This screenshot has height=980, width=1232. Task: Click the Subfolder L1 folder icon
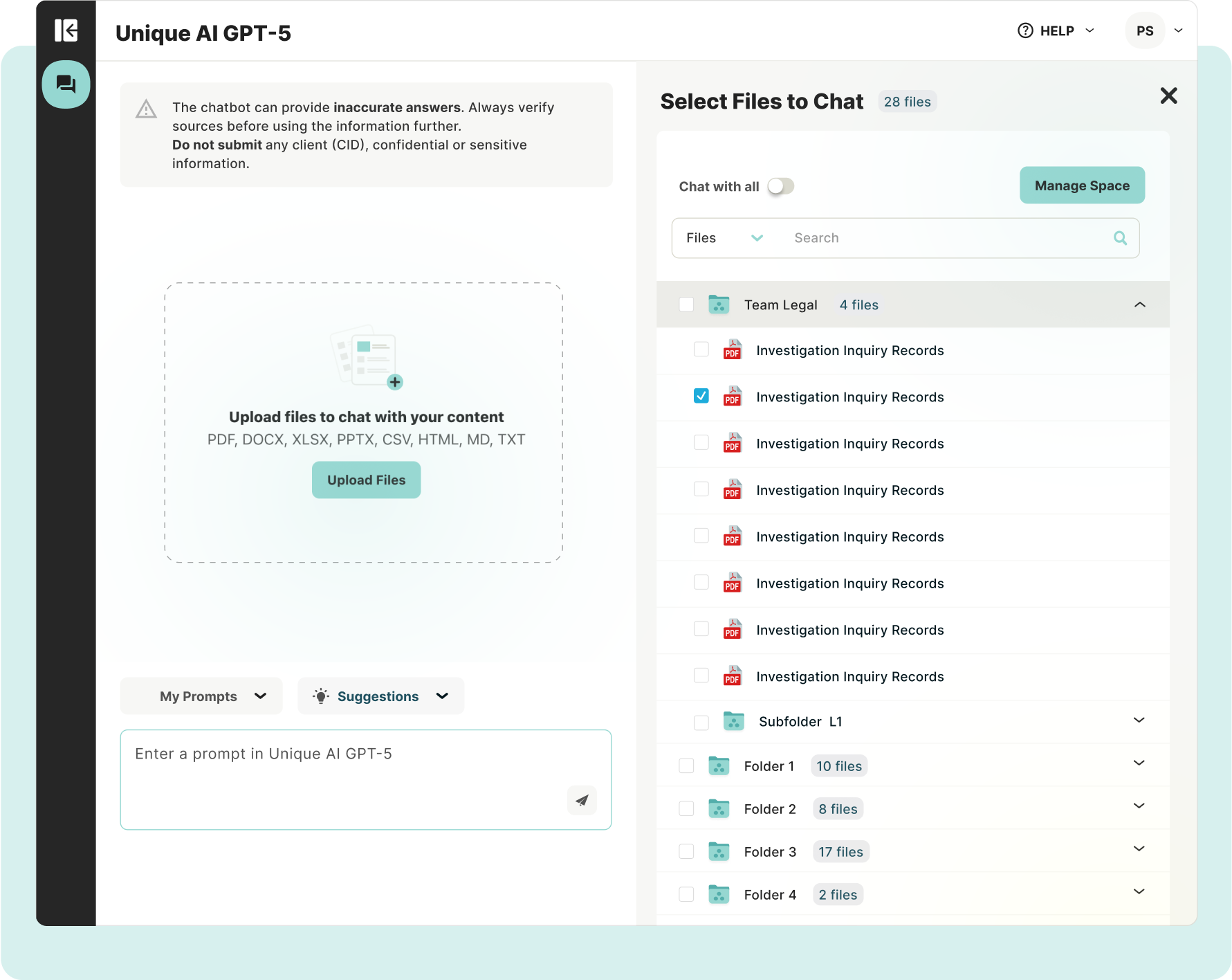733,721
